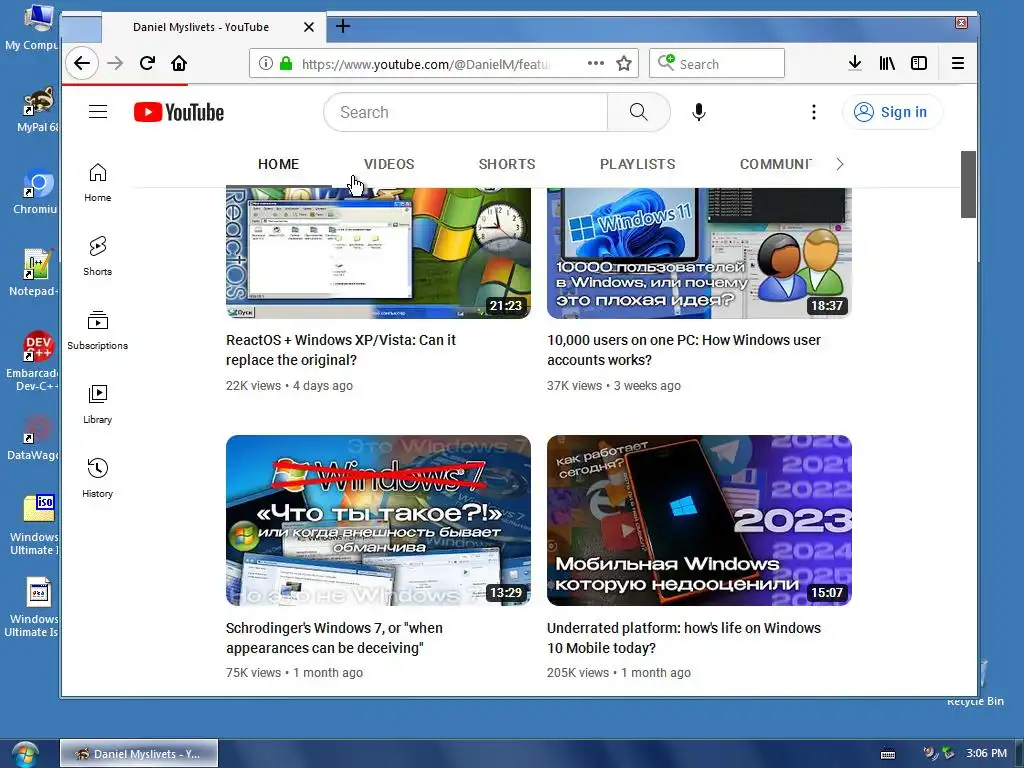This screenshot has width=1024, height=768.
Task: Click the YouTube search input field
Action: click(466, 112)
